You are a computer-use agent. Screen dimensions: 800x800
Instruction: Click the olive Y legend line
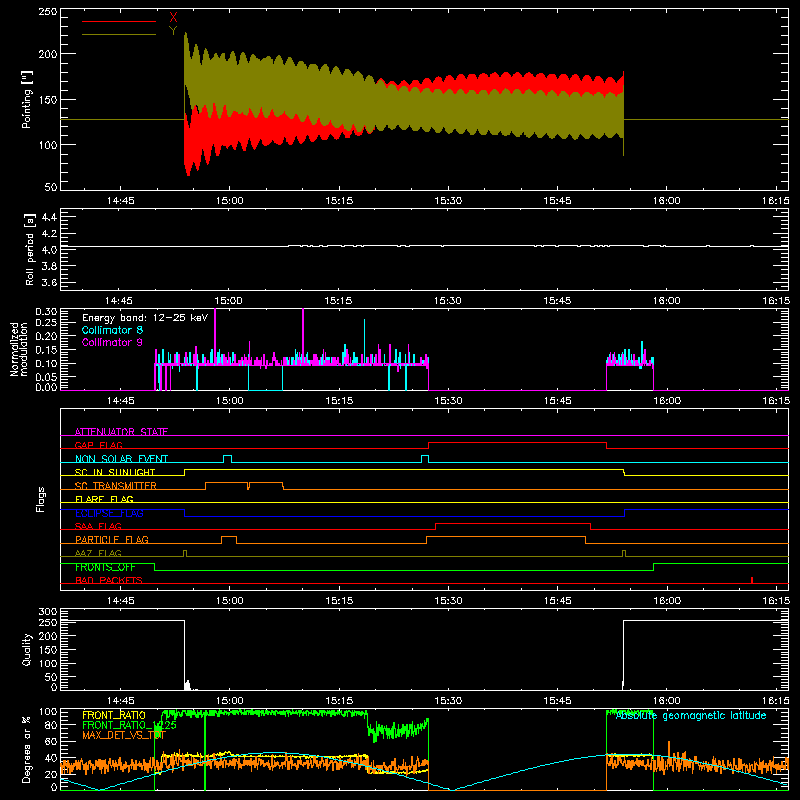[118, 35]
